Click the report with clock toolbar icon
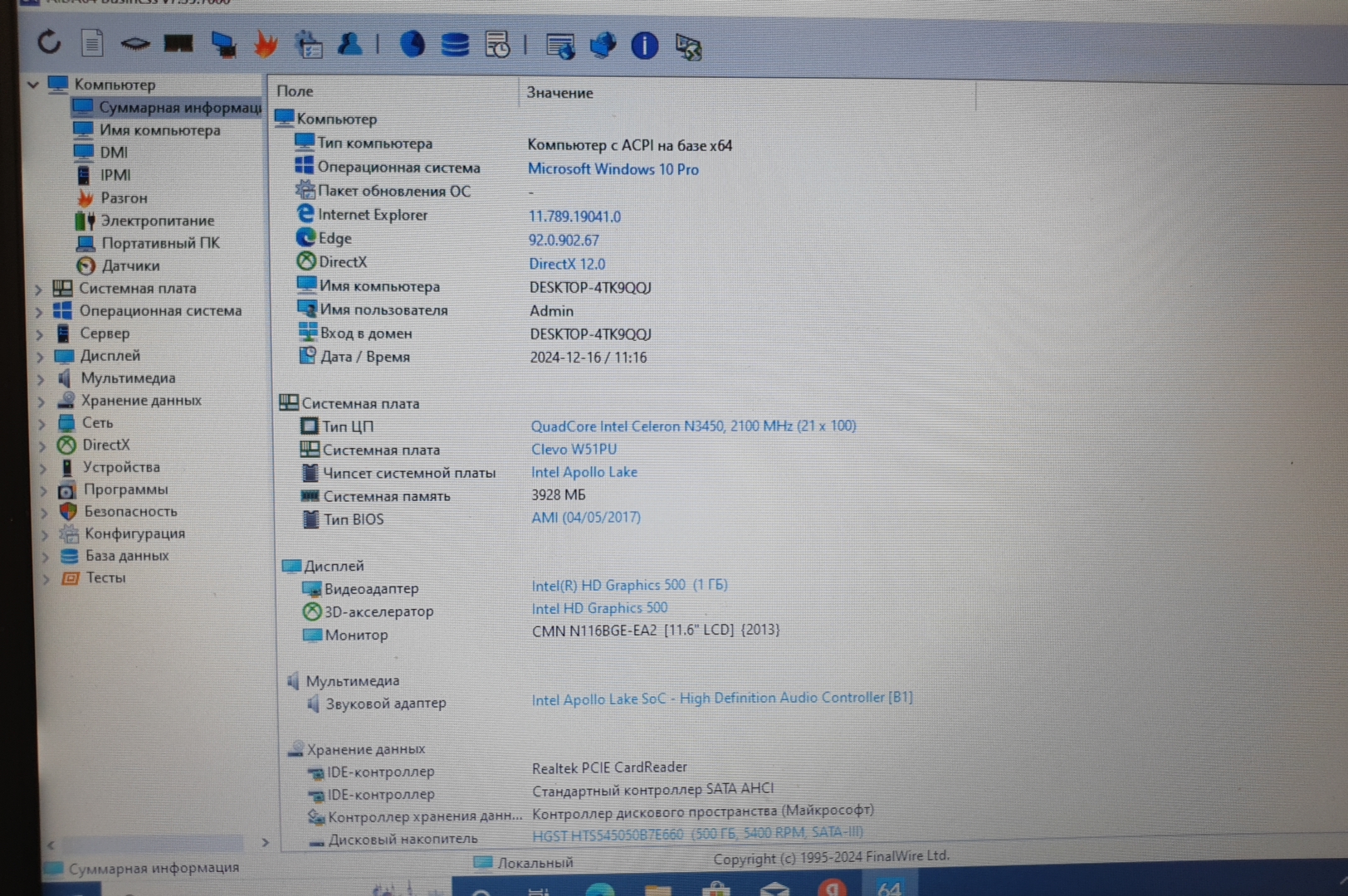This screenshot has width=1348, height=896. click(x=497, y=45)
